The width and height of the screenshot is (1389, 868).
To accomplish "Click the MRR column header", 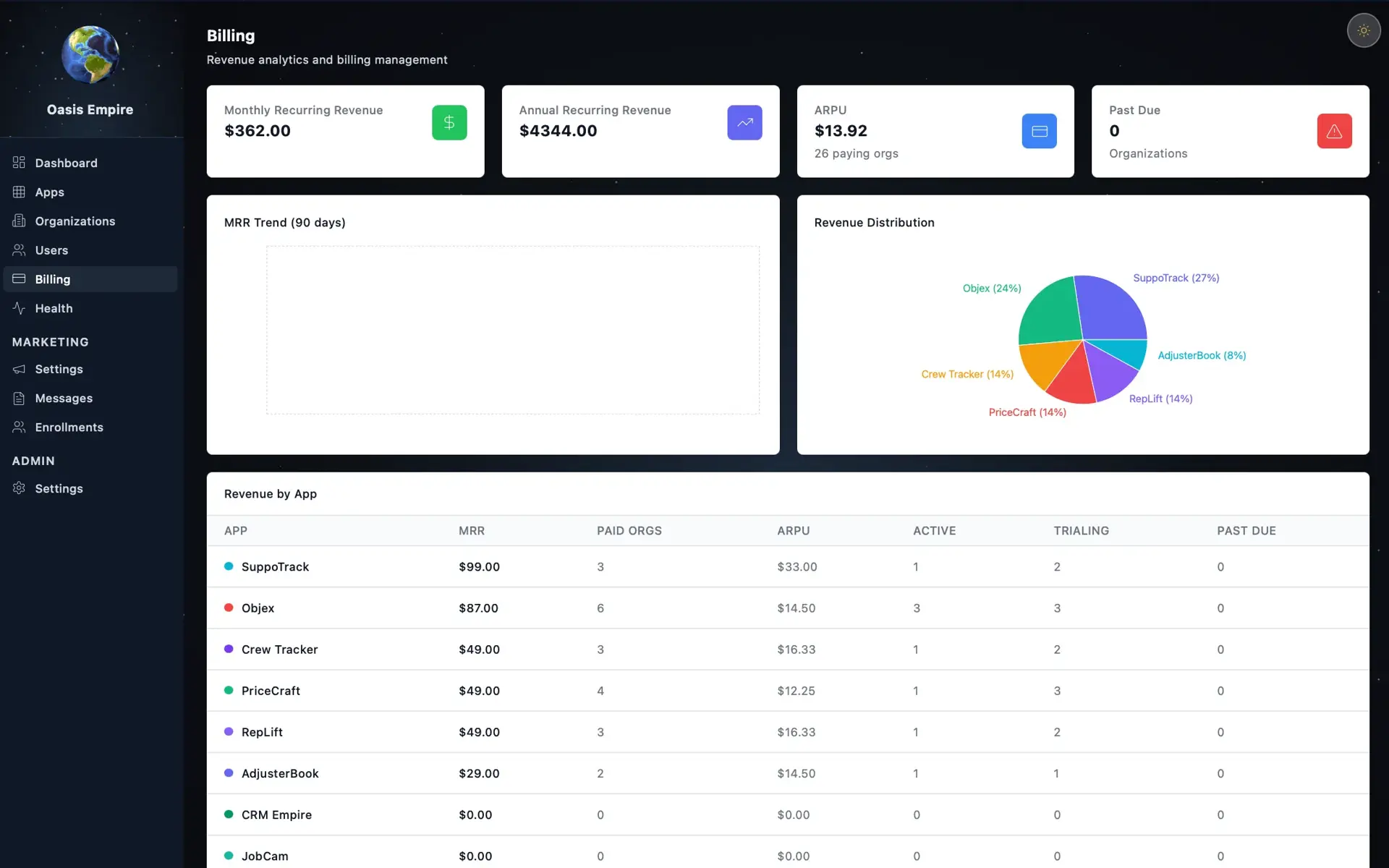I will [472, 530].
